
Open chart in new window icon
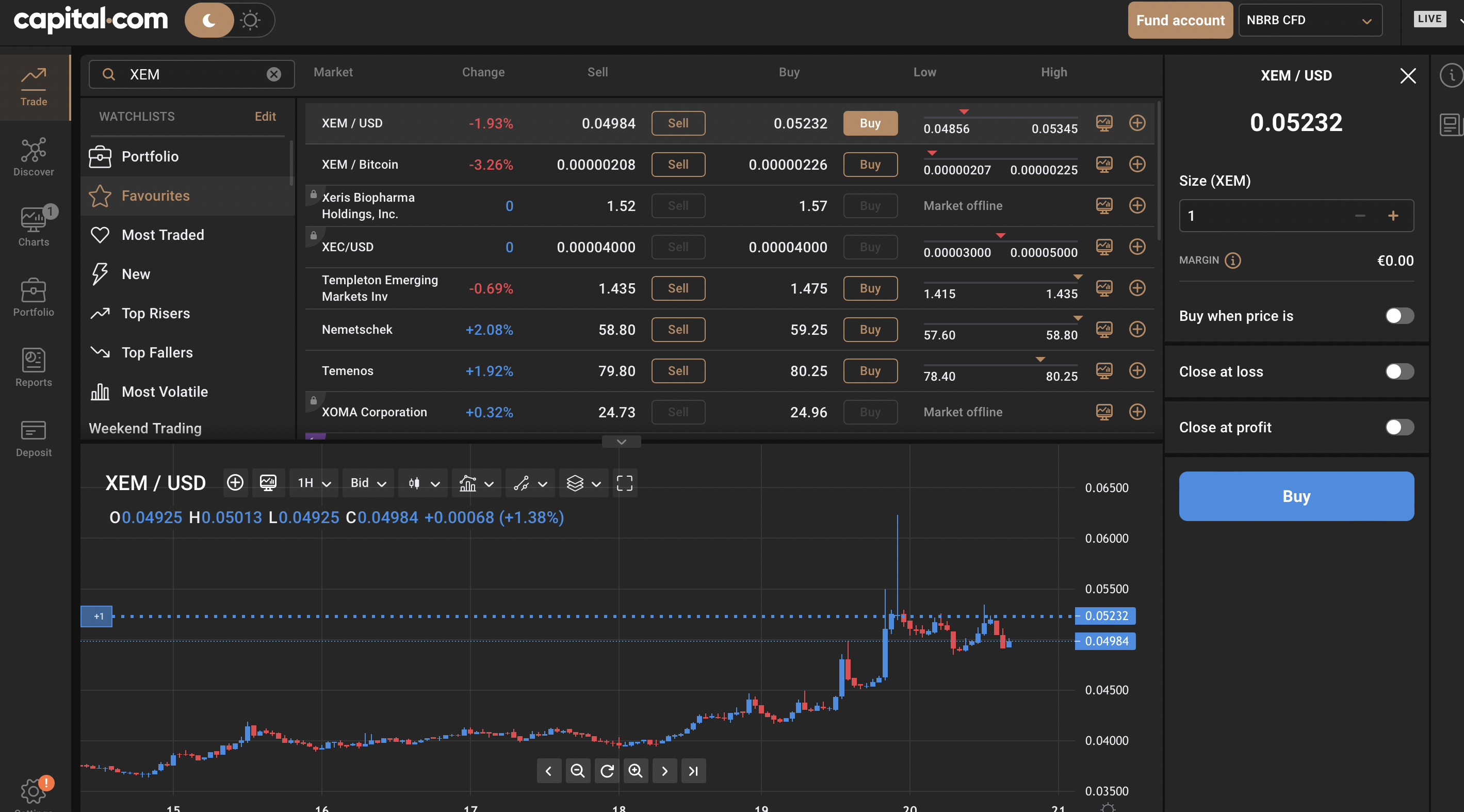(268, 483)
